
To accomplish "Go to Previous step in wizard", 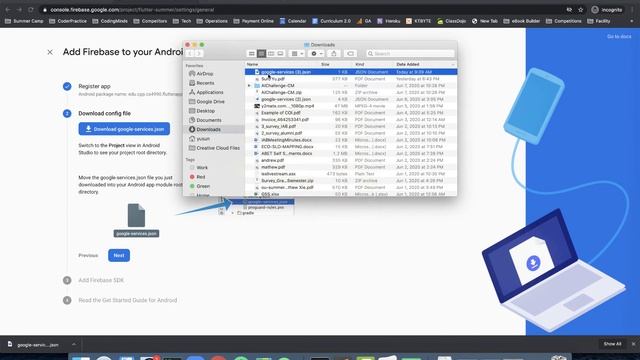I will (88, 256).
